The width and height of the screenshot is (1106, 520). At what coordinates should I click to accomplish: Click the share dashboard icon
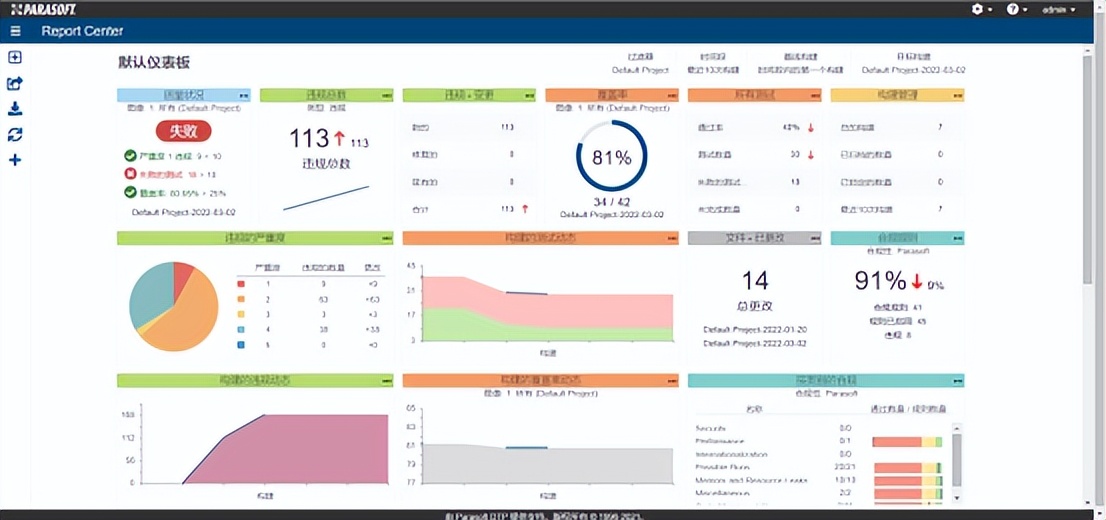(15, 84)
